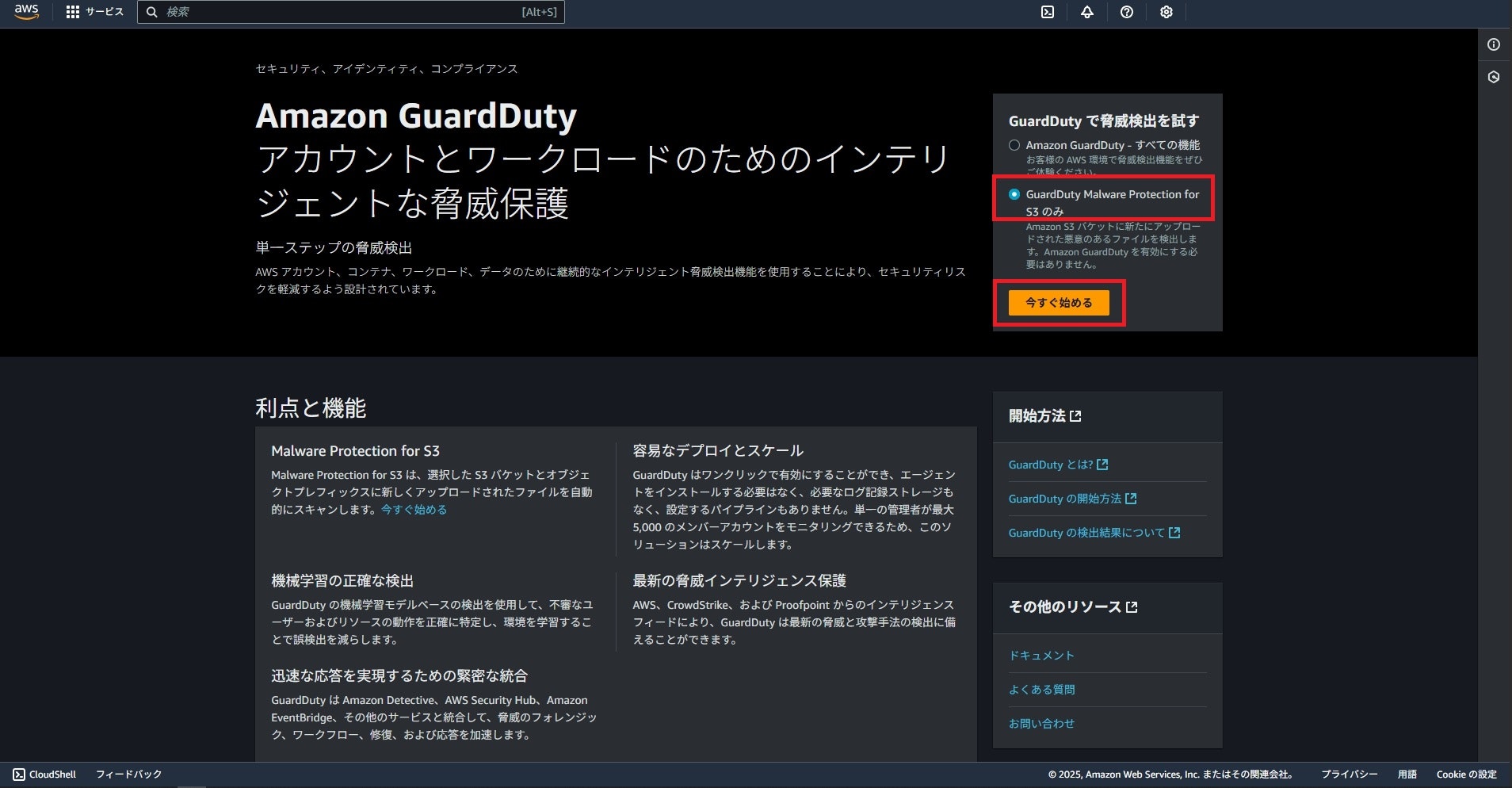The width and height of the screenshot is (1512, 788).
Task: Launch CloudShell from the bottom bar
Action: (x=45, y=775)
